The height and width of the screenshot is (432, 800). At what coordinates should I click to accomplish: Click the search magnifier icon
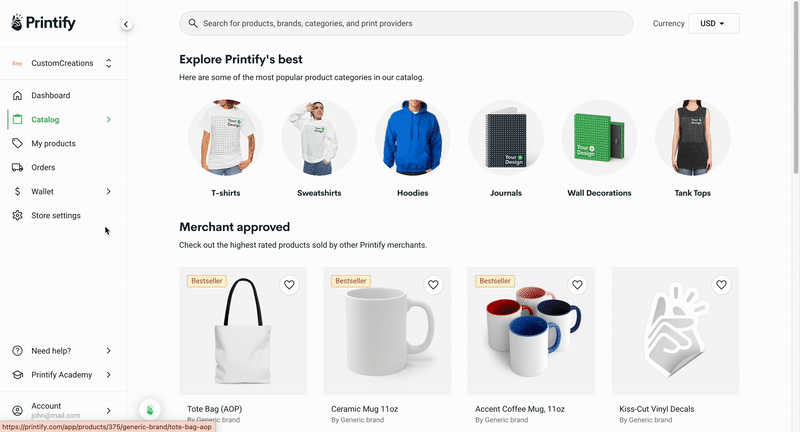[193, 23]
